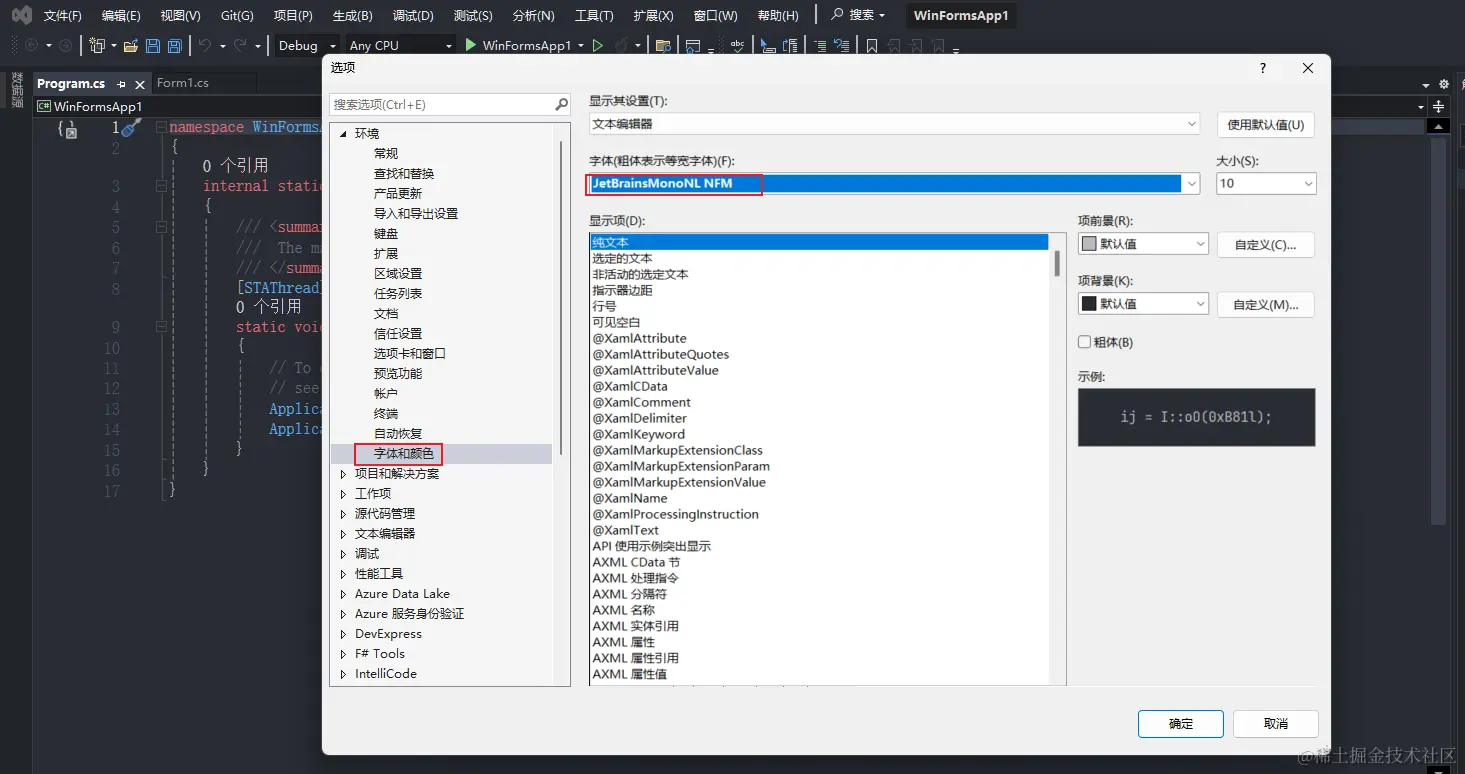This screenshot has height=774, width=1465.
Task: Click the Hot Reload flame icon
Action: 622,45
